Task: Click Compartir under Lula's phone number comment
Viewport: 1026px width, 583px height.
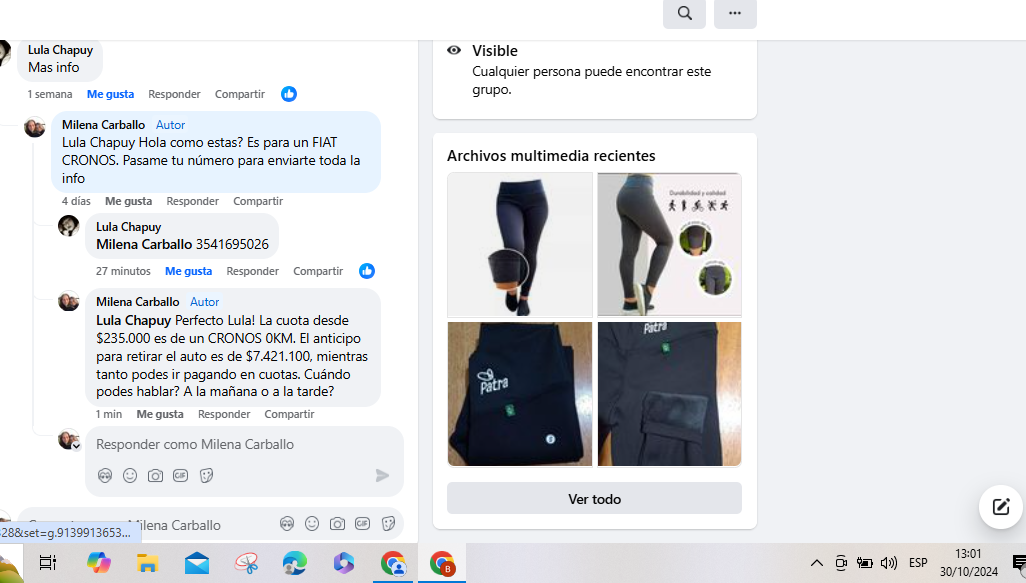Action: [x=318, y=271]
